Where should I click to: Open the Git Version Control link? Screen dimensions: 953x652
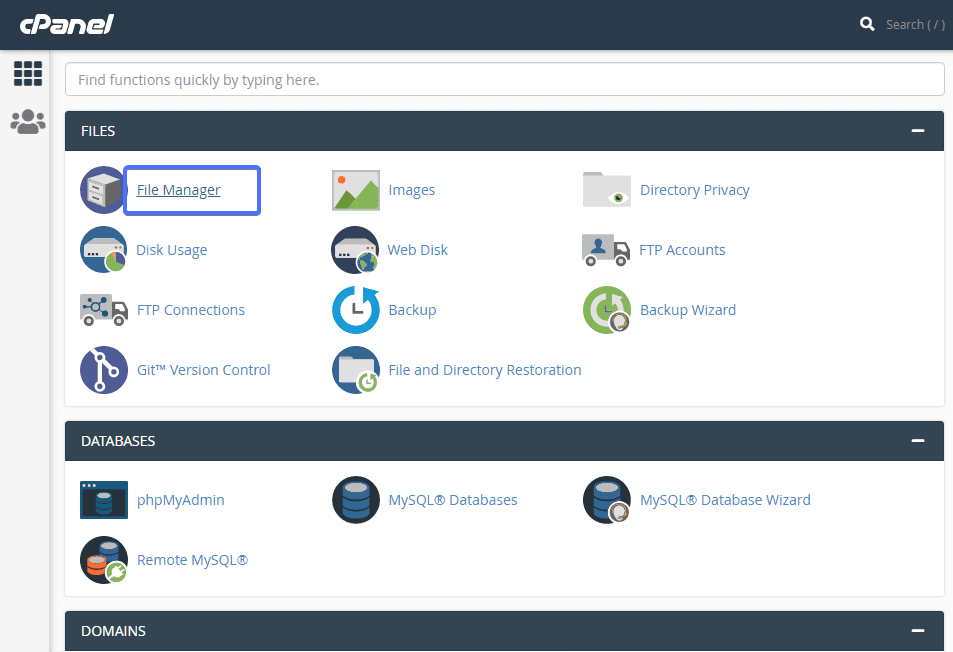[204, 370]
